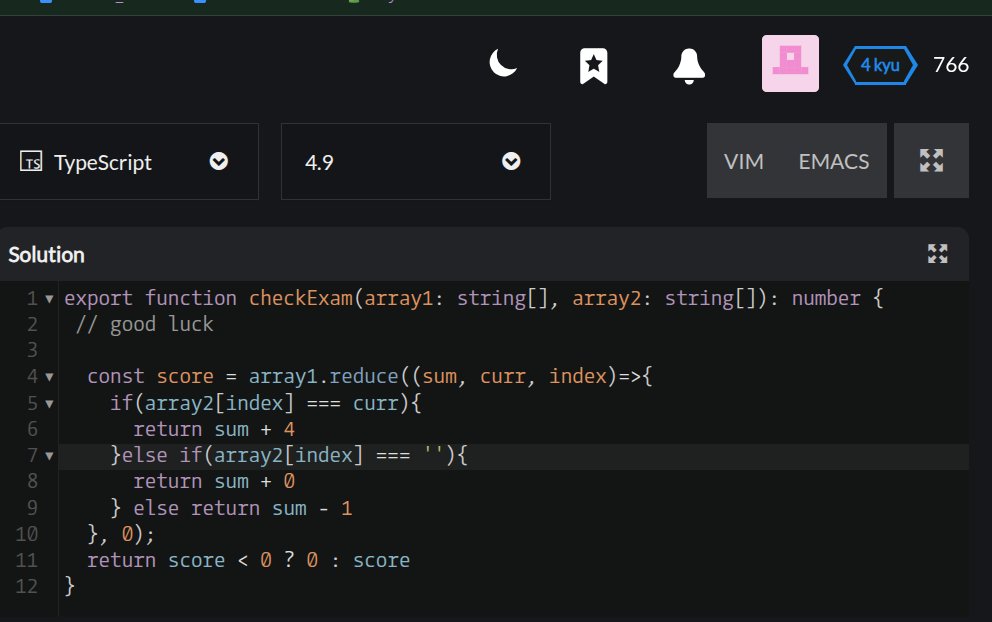Click fullscreen icon beside EMACS
Screen dimensions: 992x622
(931, 161)
